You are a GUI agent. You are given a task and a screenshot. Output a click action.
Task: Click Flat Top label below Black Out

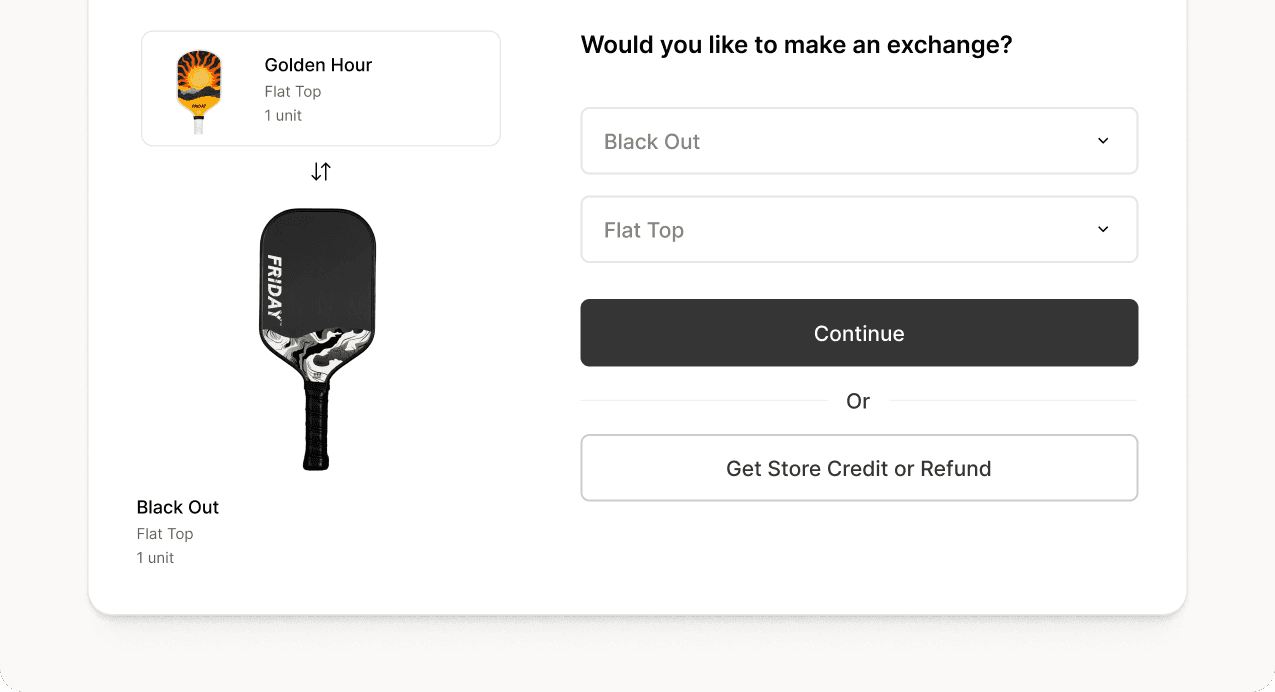(x=165, y=534)
